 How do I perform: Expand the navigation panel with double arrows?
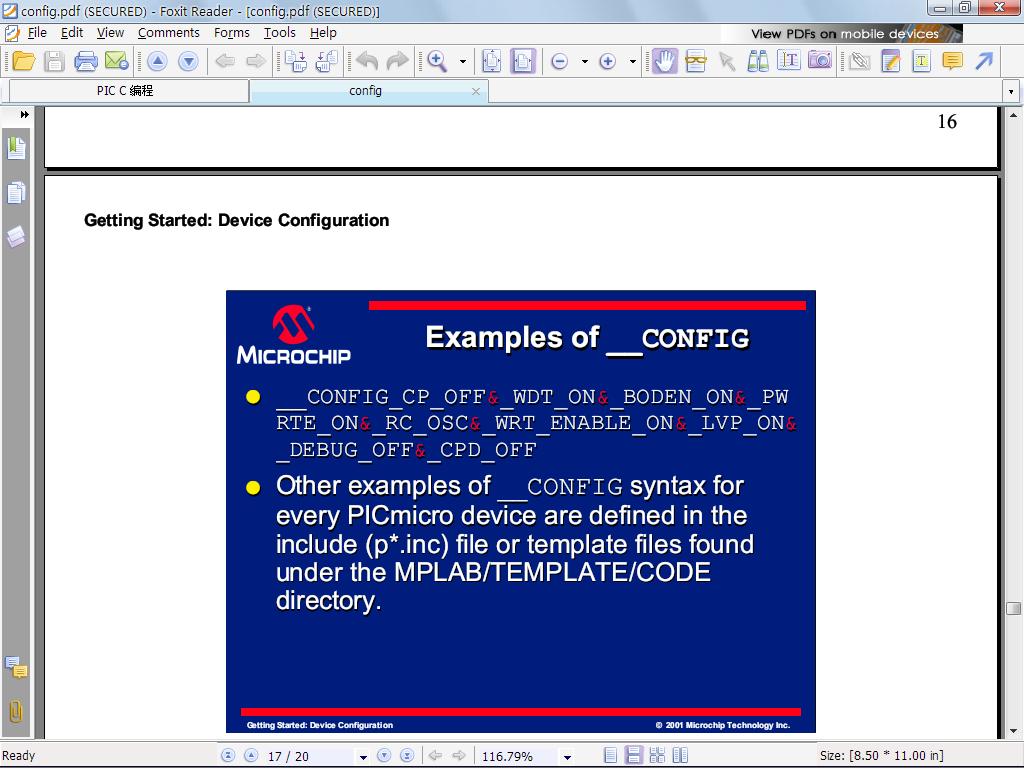tap(25, 115)
